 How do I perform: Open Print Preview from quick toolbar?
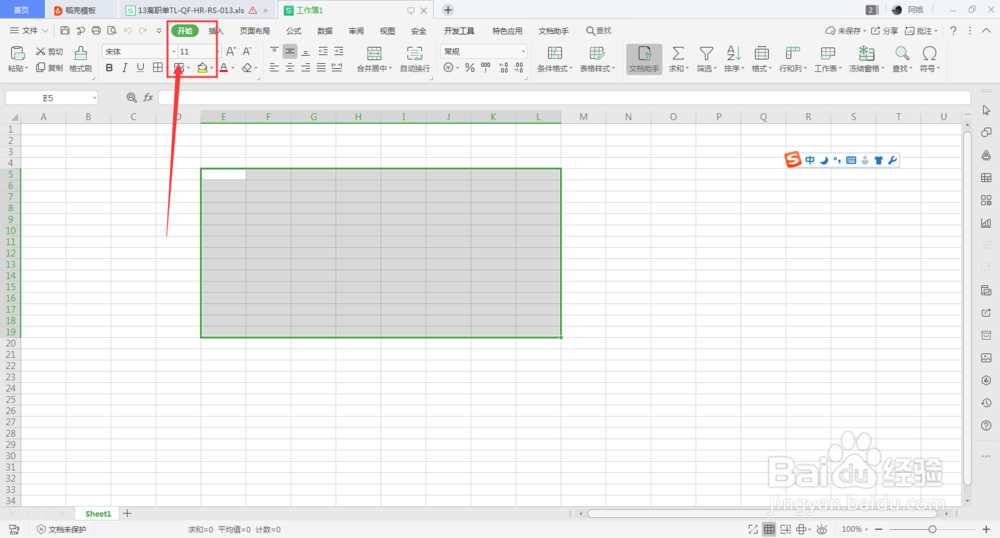(x=112, y=31)
